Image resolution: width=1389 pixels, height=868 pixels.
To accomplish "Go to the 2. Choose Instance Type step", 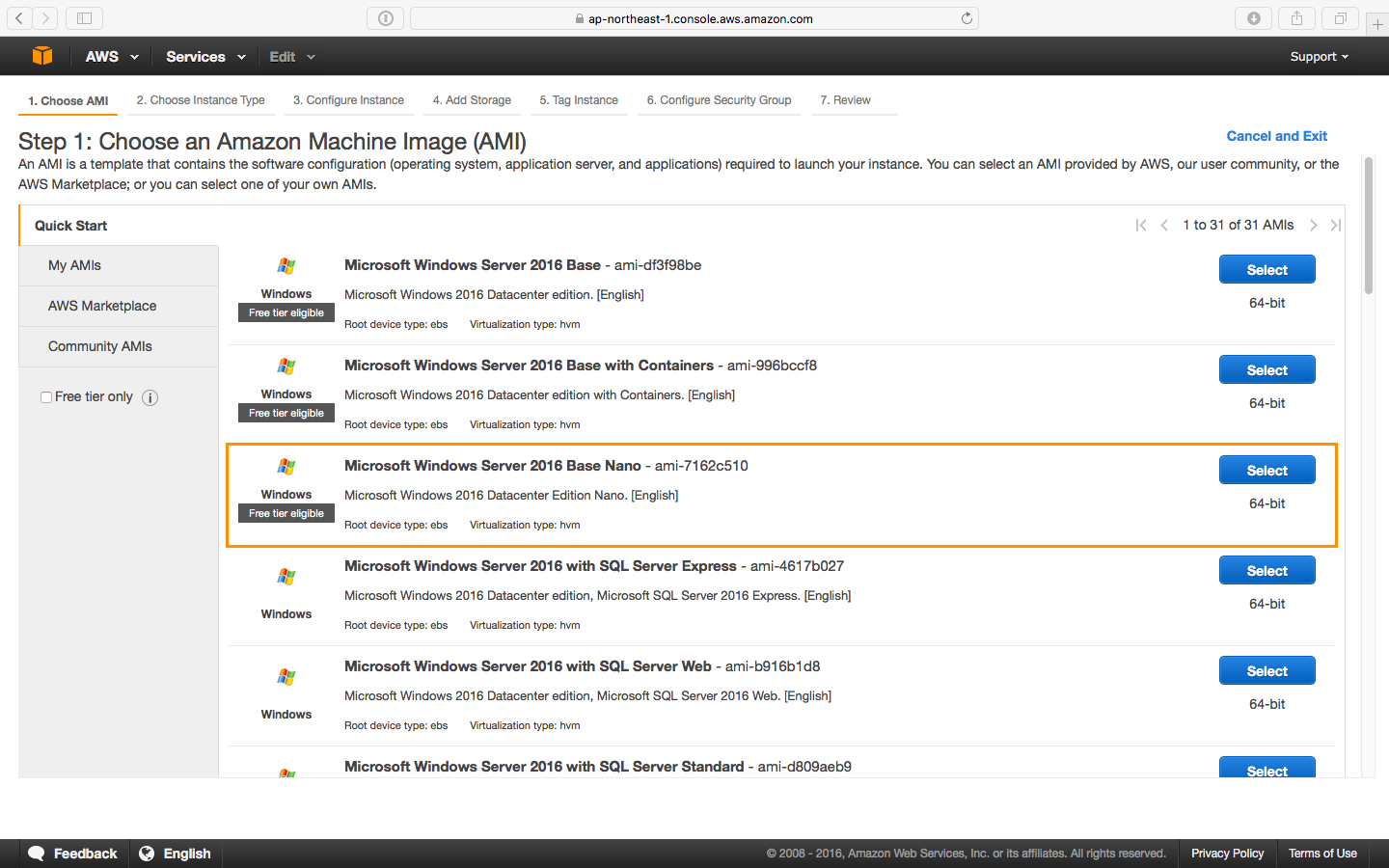I will pos(201,100).
